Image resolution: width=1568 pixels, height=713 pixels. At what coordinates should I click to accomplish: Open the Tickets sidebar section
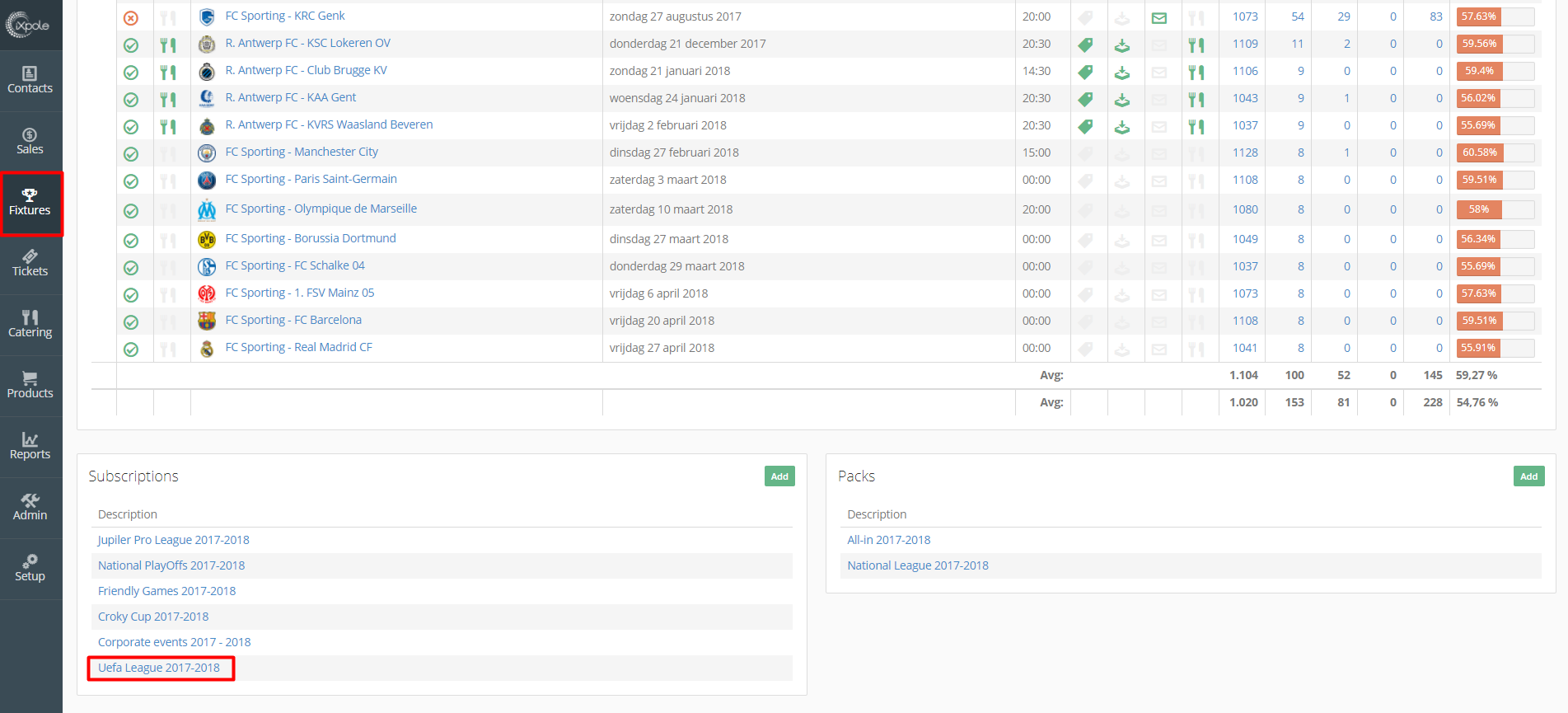click(x=30, y=264)
